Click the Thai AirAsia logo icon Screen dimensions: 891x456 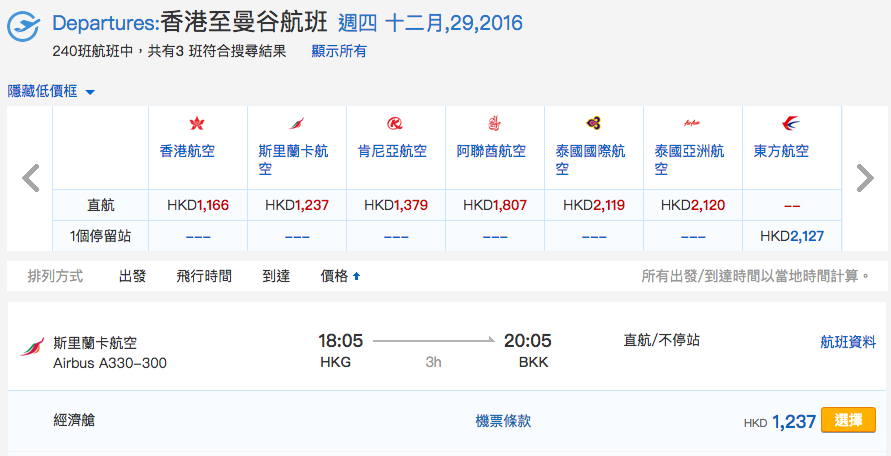coord(692,123)
